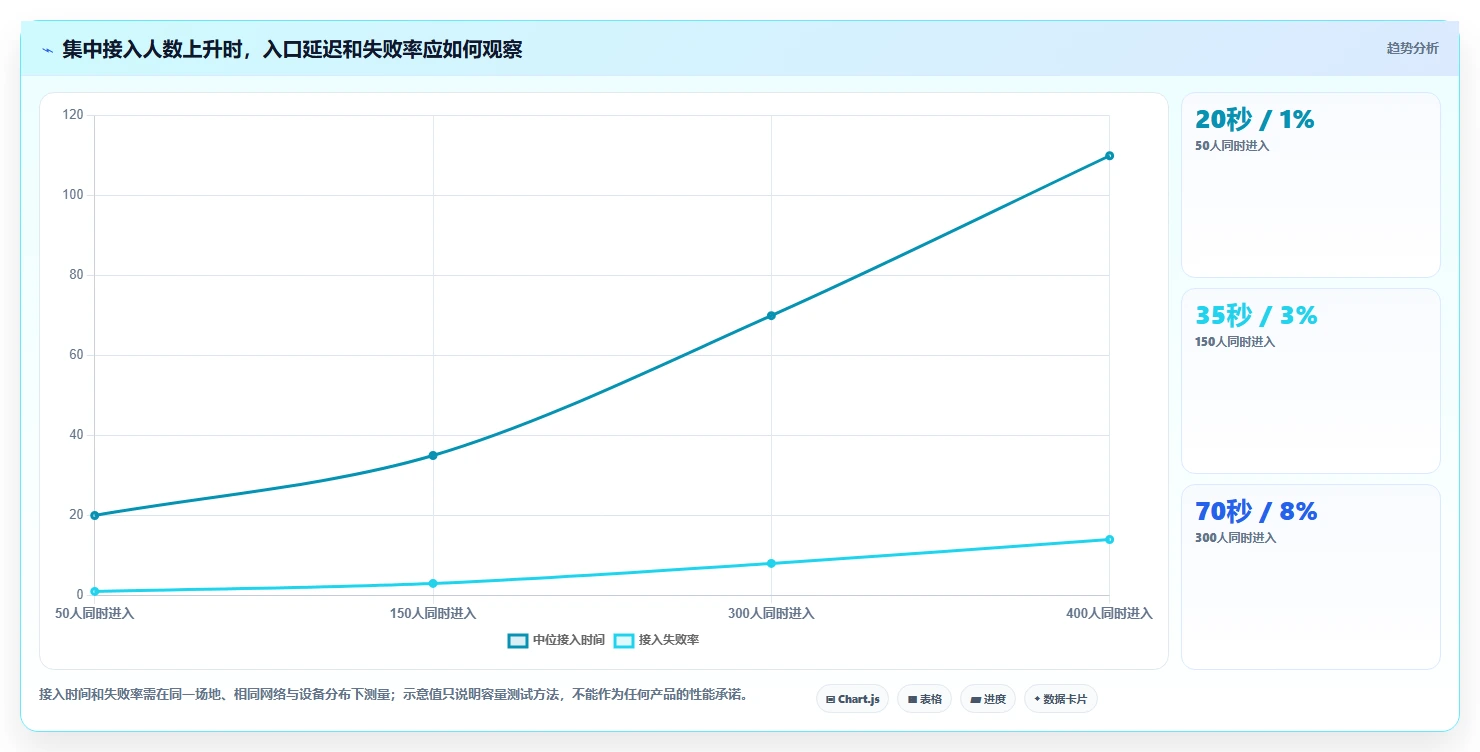The height and width of the screenshot is (752, 1480).
Task: Click failure rate point at 400人同时进入
Action: click(1109, 539)
